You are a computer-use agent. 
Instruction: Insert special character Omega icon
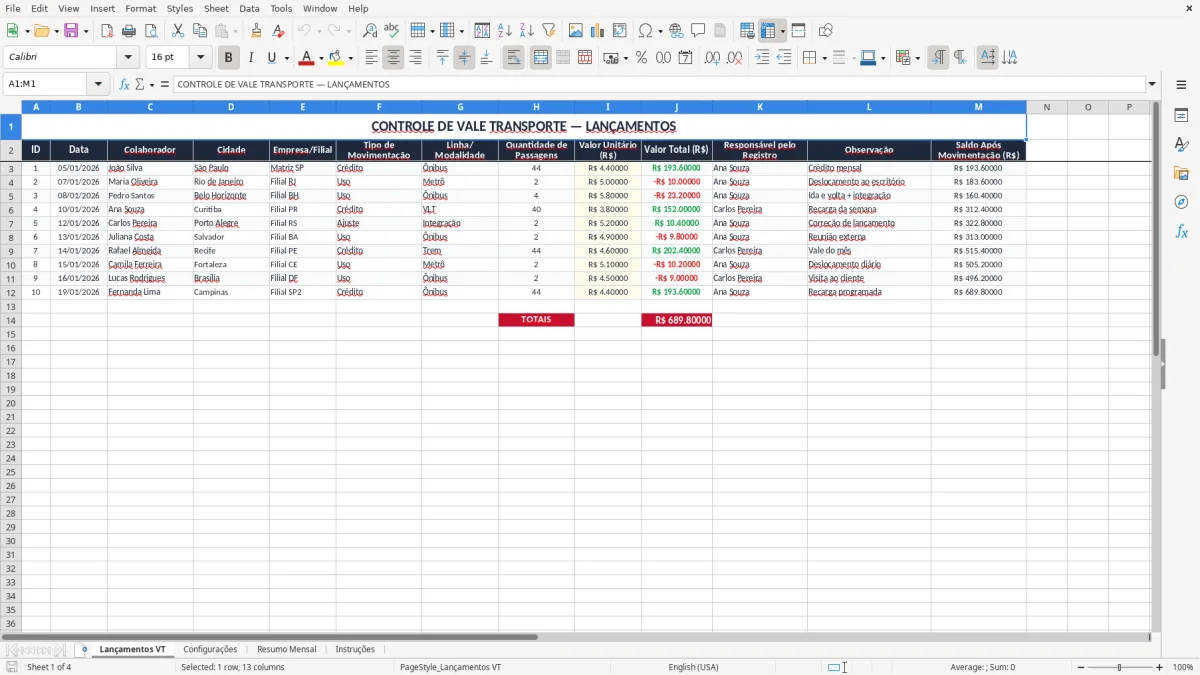pyautogui.click(x=645, y=31)
